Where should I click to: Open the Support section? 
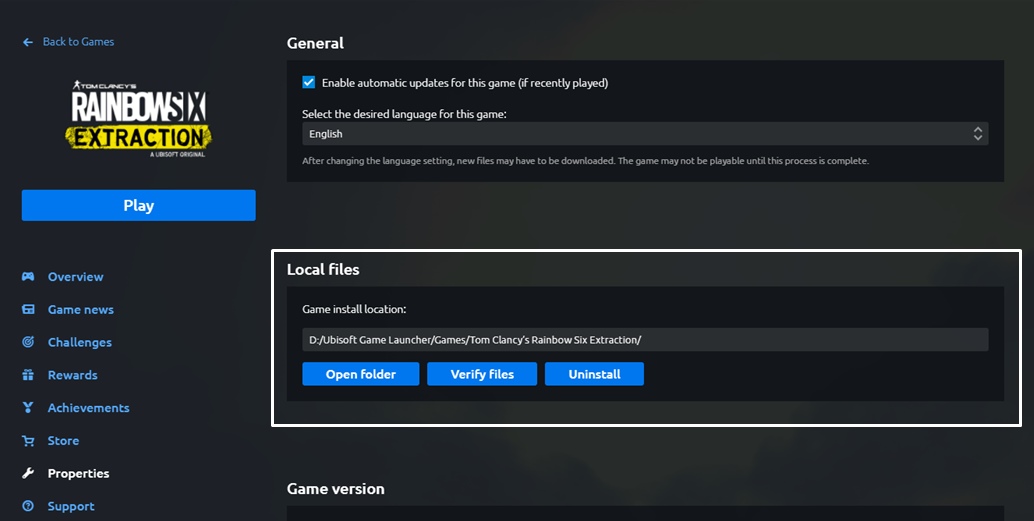point(71,506)
